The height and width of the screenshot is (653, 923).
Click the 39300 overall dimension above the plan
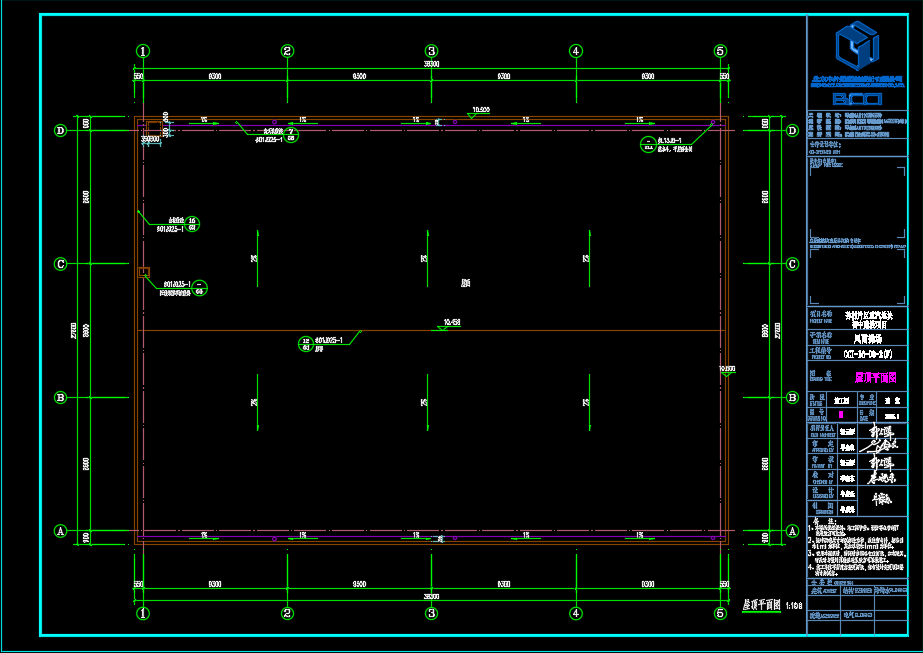coord(431,64)
